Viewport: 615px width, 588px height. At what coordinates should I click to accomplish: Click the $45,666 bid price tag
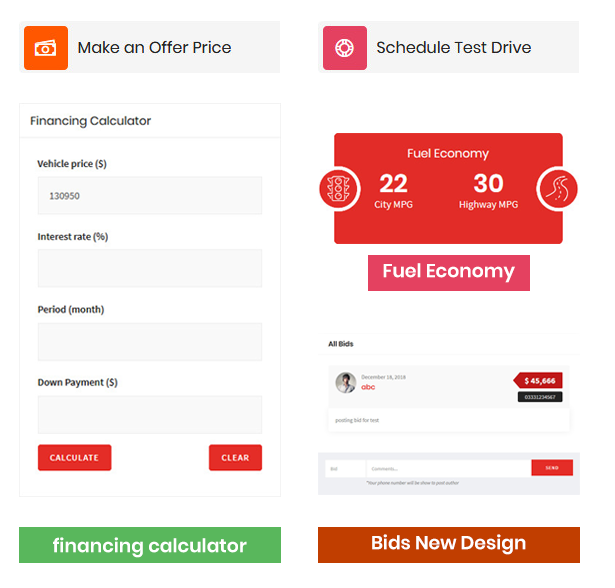coord(540,380)
